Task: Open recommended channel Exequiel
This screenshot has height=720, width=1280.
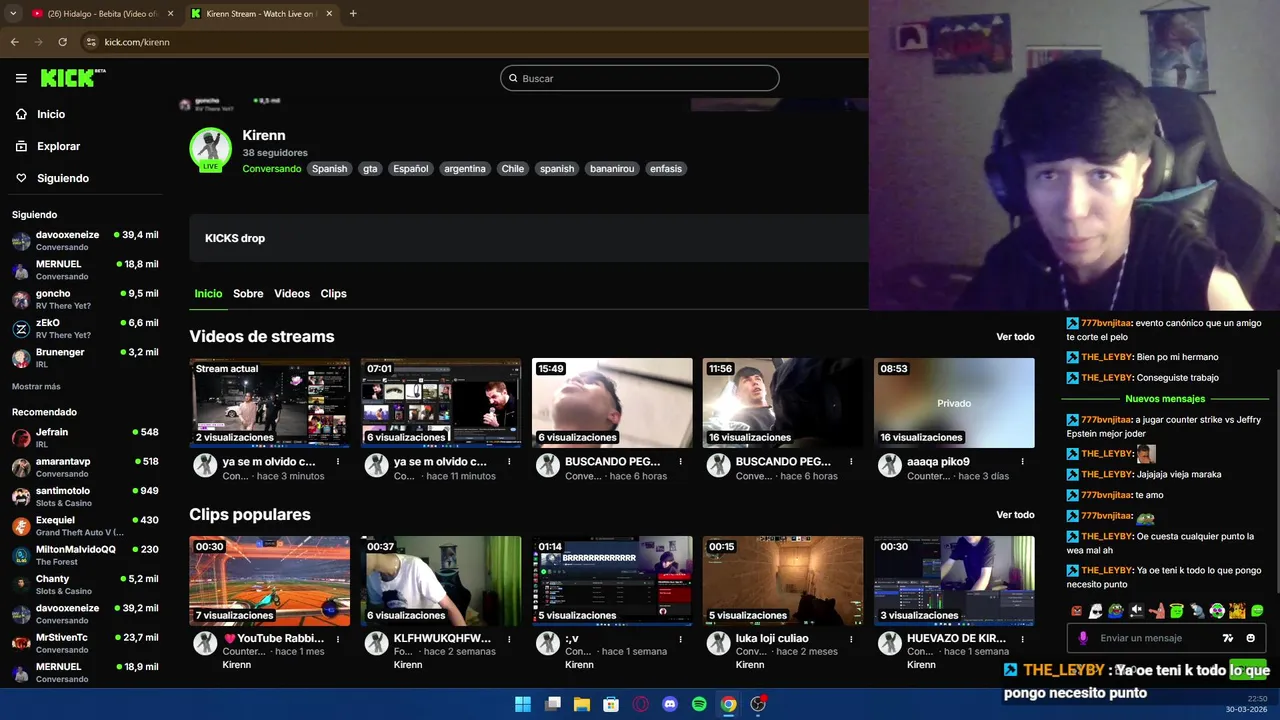Action: coord(85,525)
